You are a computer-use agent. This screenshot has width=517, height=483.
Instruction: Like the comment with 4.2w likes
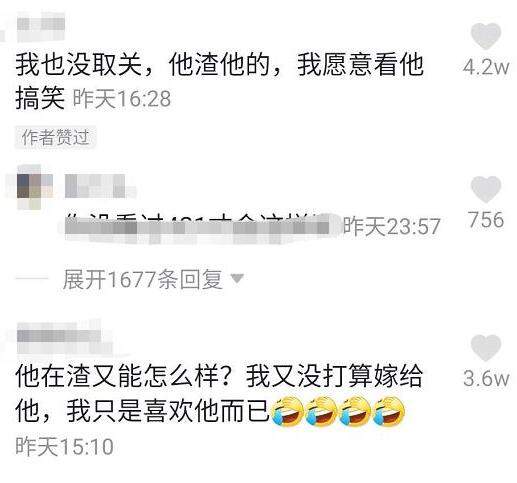[486, 36]
